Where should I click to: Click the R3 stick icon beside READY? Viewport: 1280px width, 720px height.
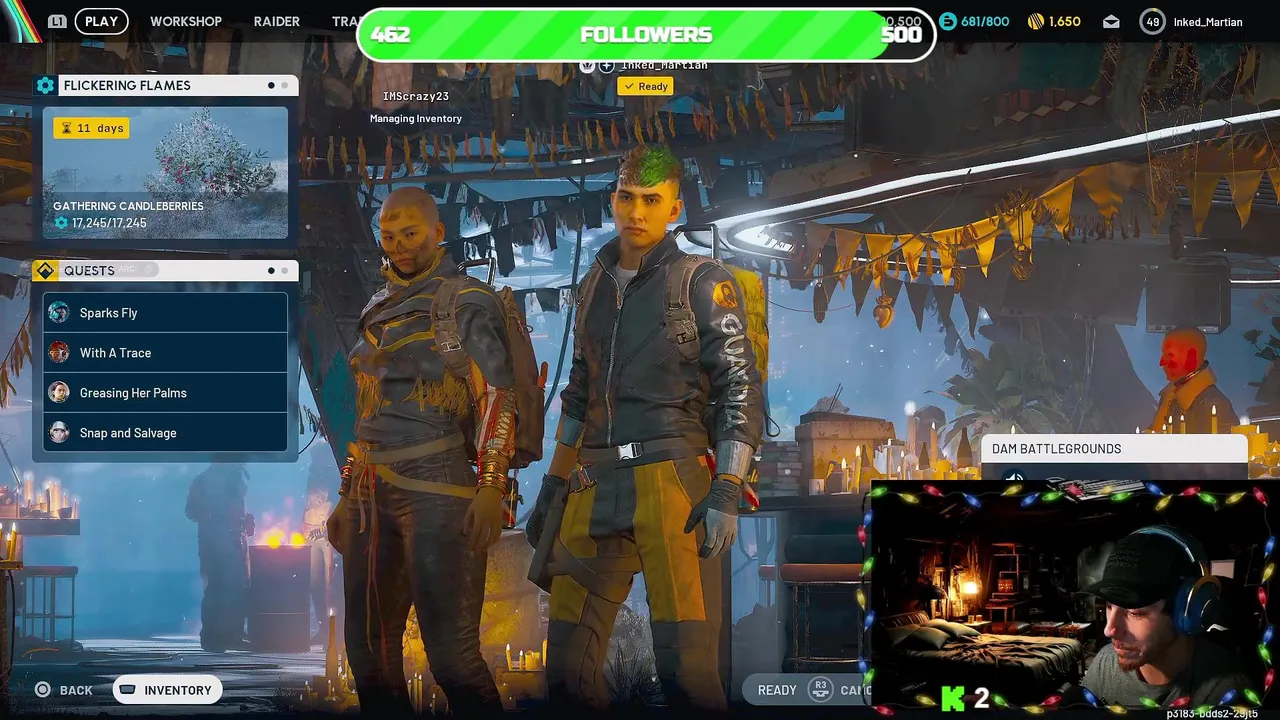pos(820,689)
